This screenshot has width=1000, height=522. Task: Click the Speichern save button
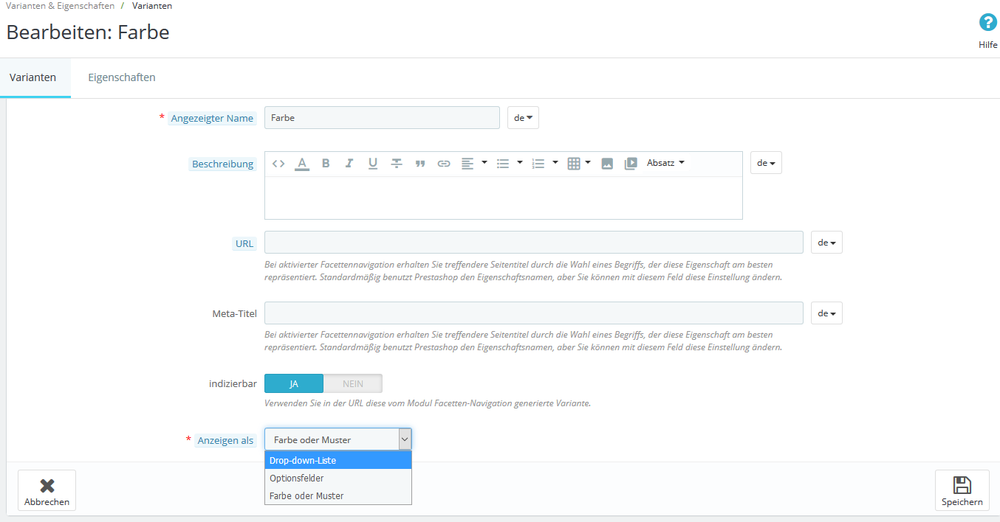(962, 491)
